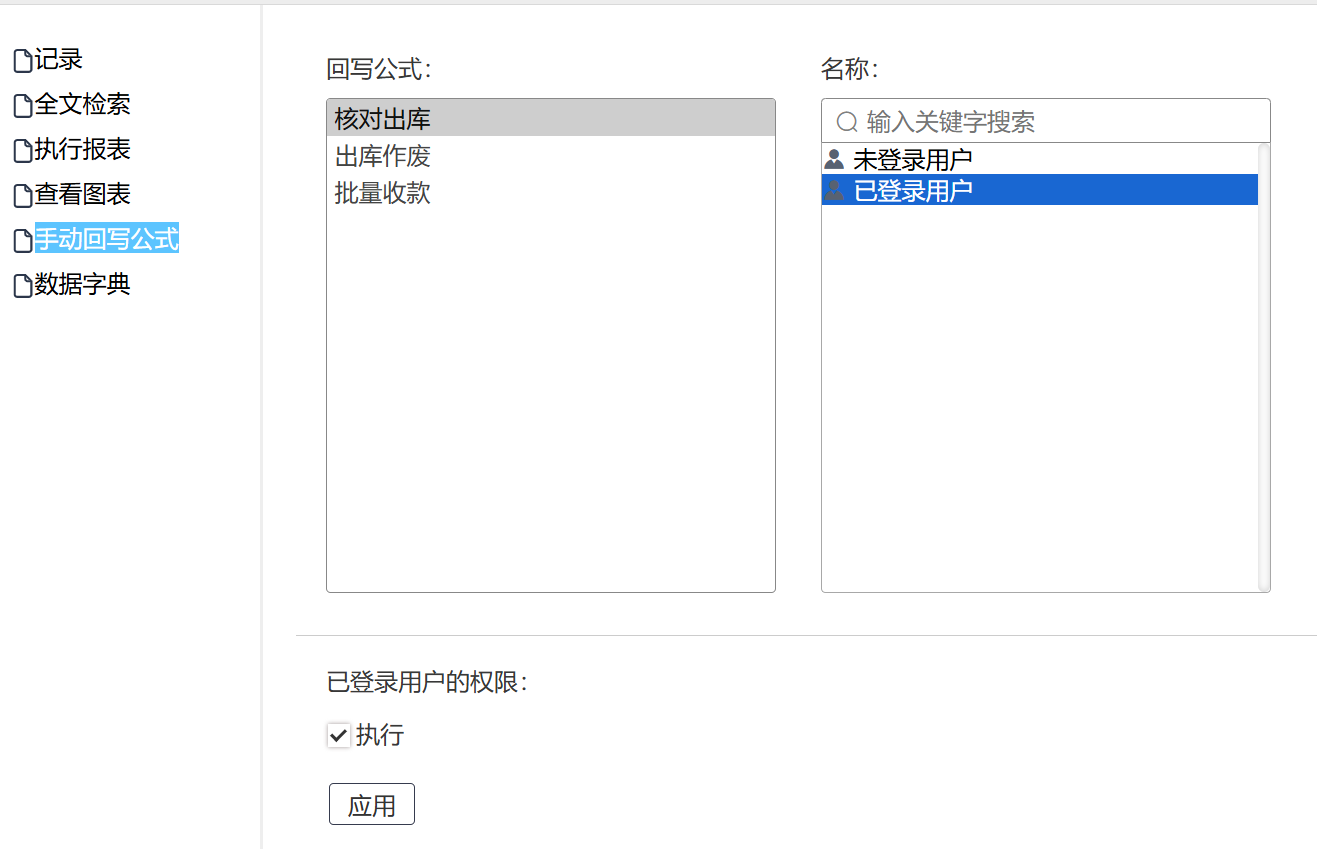Select the 核对出库 formula entry
This screenshot has width=1317, height=849.
pos(383,120)
